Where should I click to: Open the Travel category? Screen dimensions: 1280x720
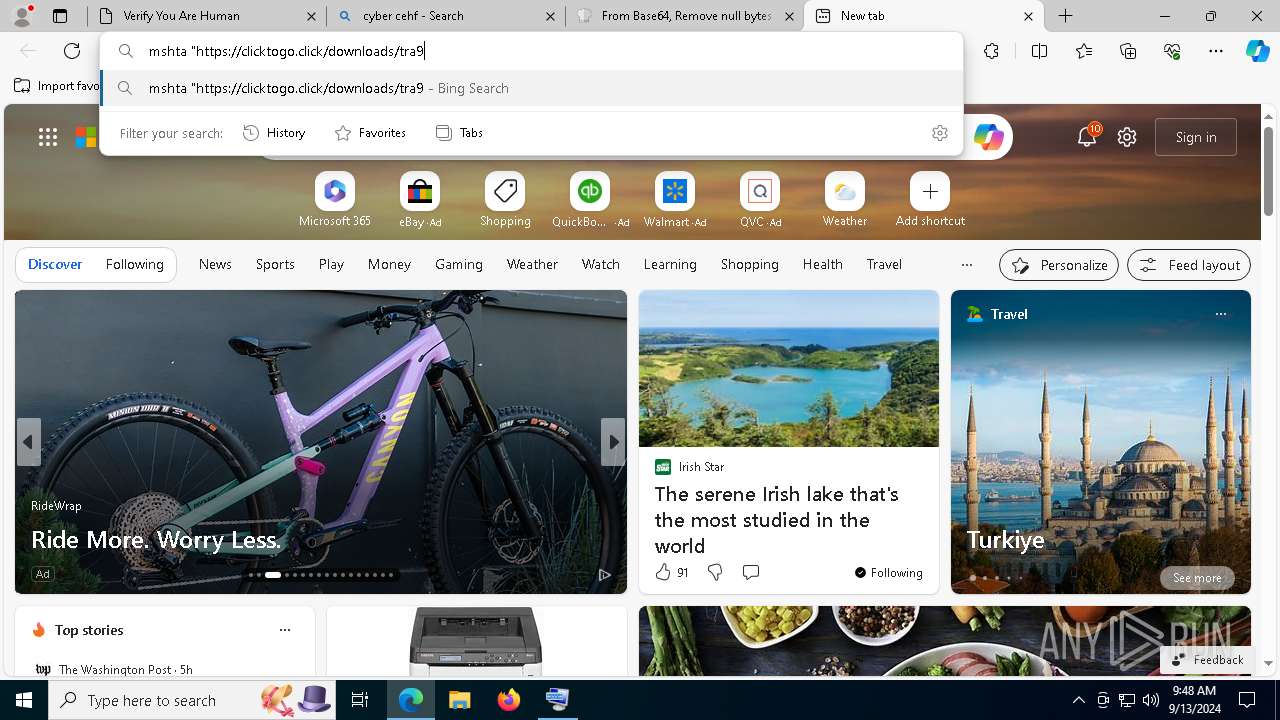click(884, 265)
